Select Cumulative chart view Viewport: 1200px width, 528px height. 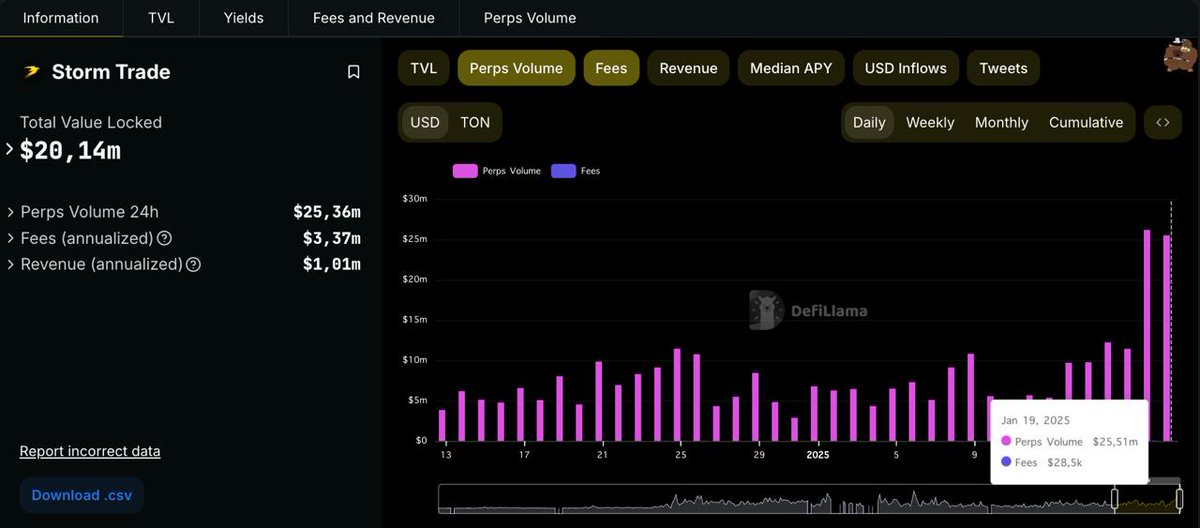click(1086, 122)
